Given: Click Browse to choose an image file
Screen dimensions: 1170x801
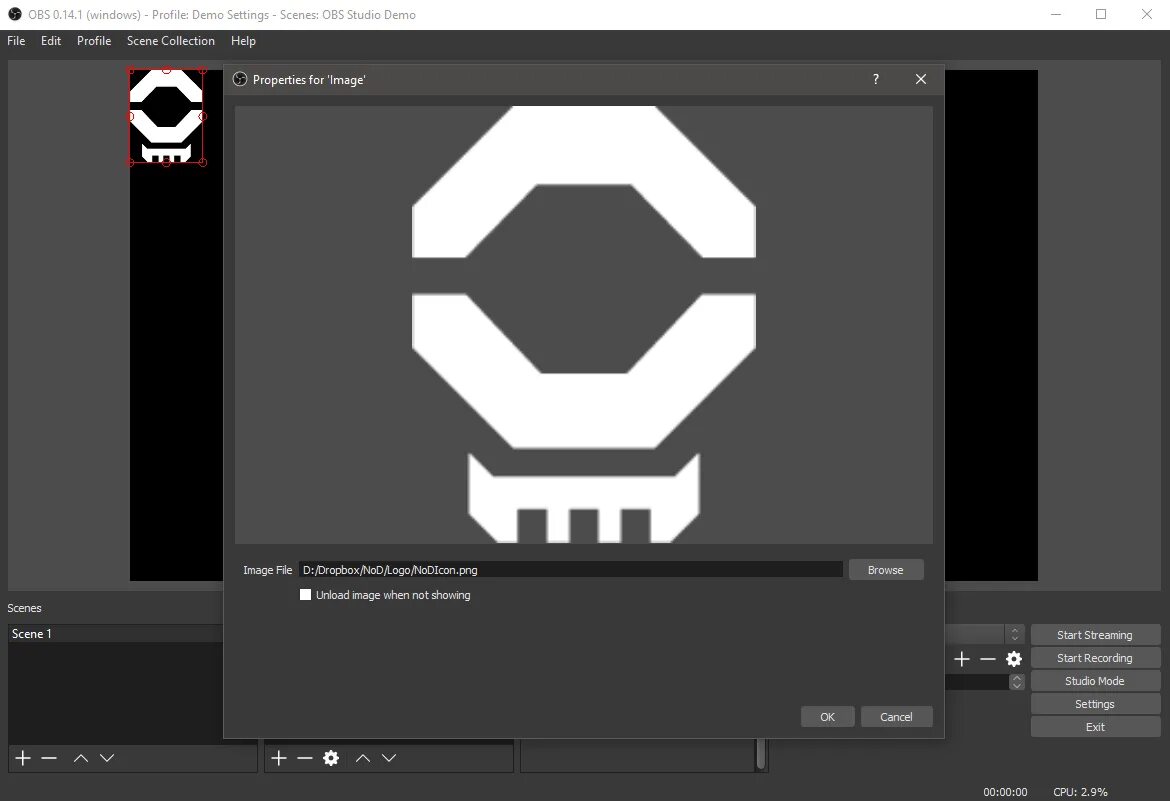Looking at the screenshot, I should [886, 570].
